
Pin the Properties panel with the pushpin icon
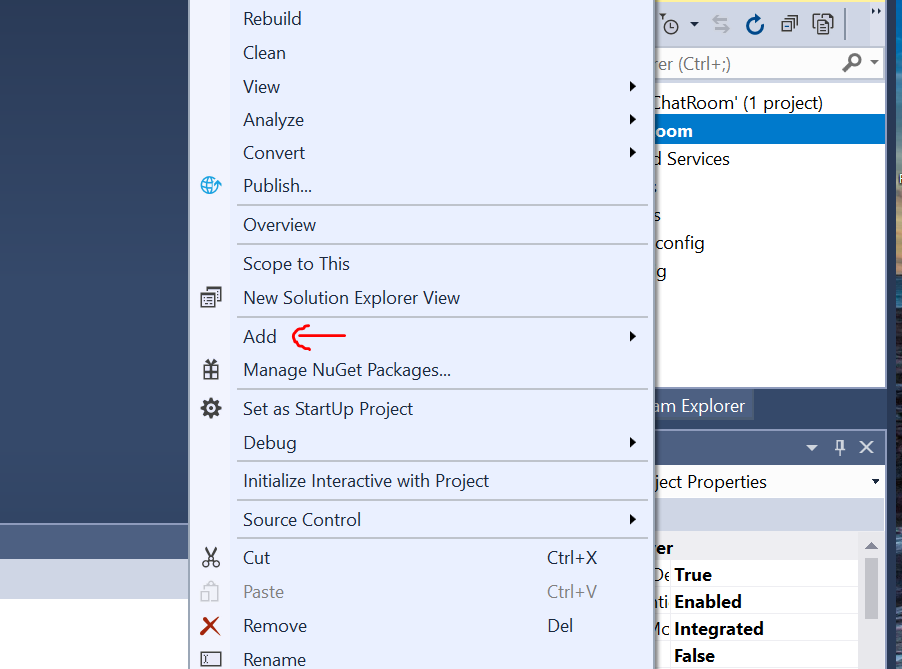click(x=840, y=447)
